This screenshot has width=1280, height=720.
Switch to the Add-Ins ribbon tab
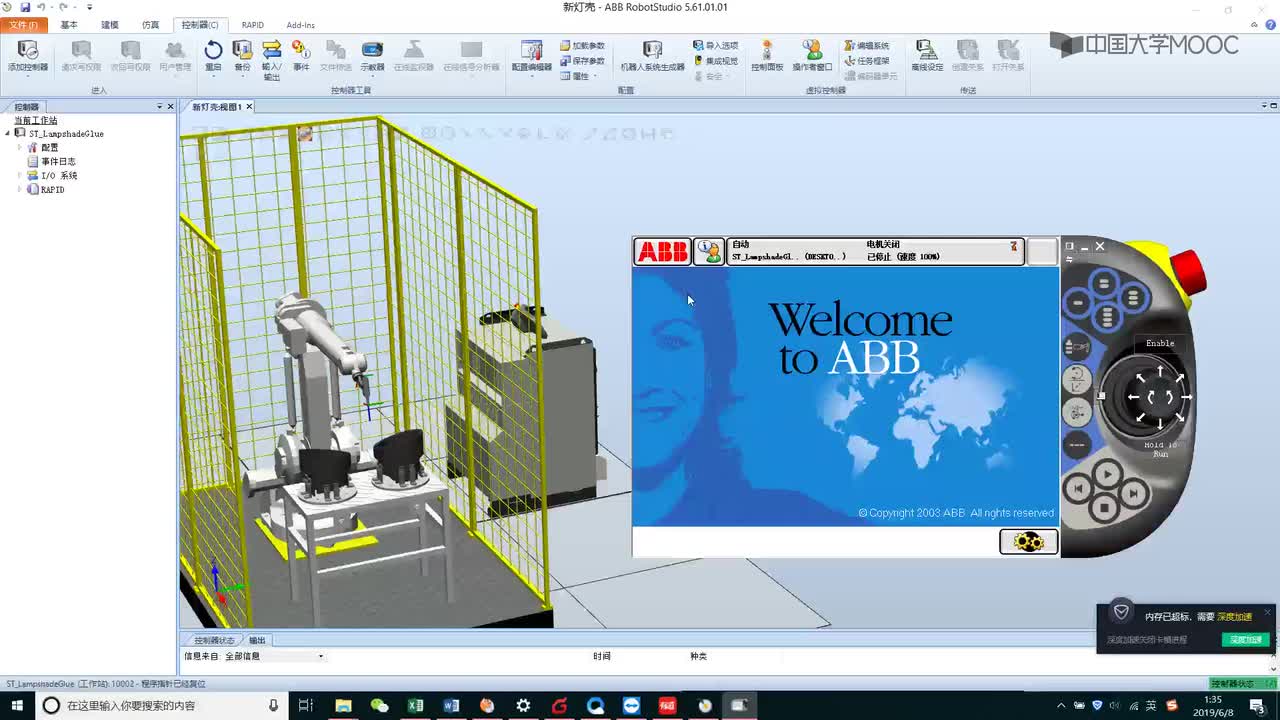[301, 25]
